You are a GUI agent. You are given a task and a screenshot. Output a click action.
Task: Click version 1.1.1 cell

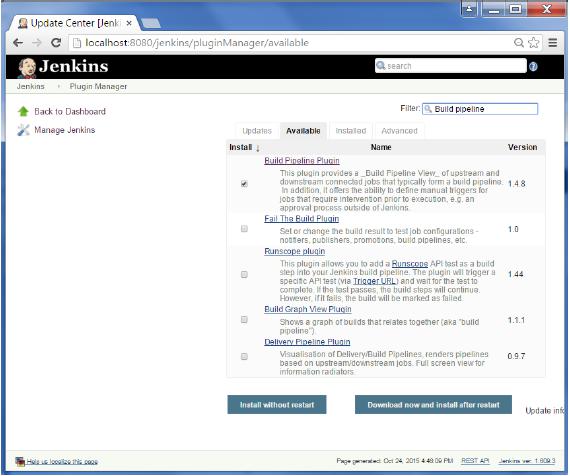click(x=516, y=320)
